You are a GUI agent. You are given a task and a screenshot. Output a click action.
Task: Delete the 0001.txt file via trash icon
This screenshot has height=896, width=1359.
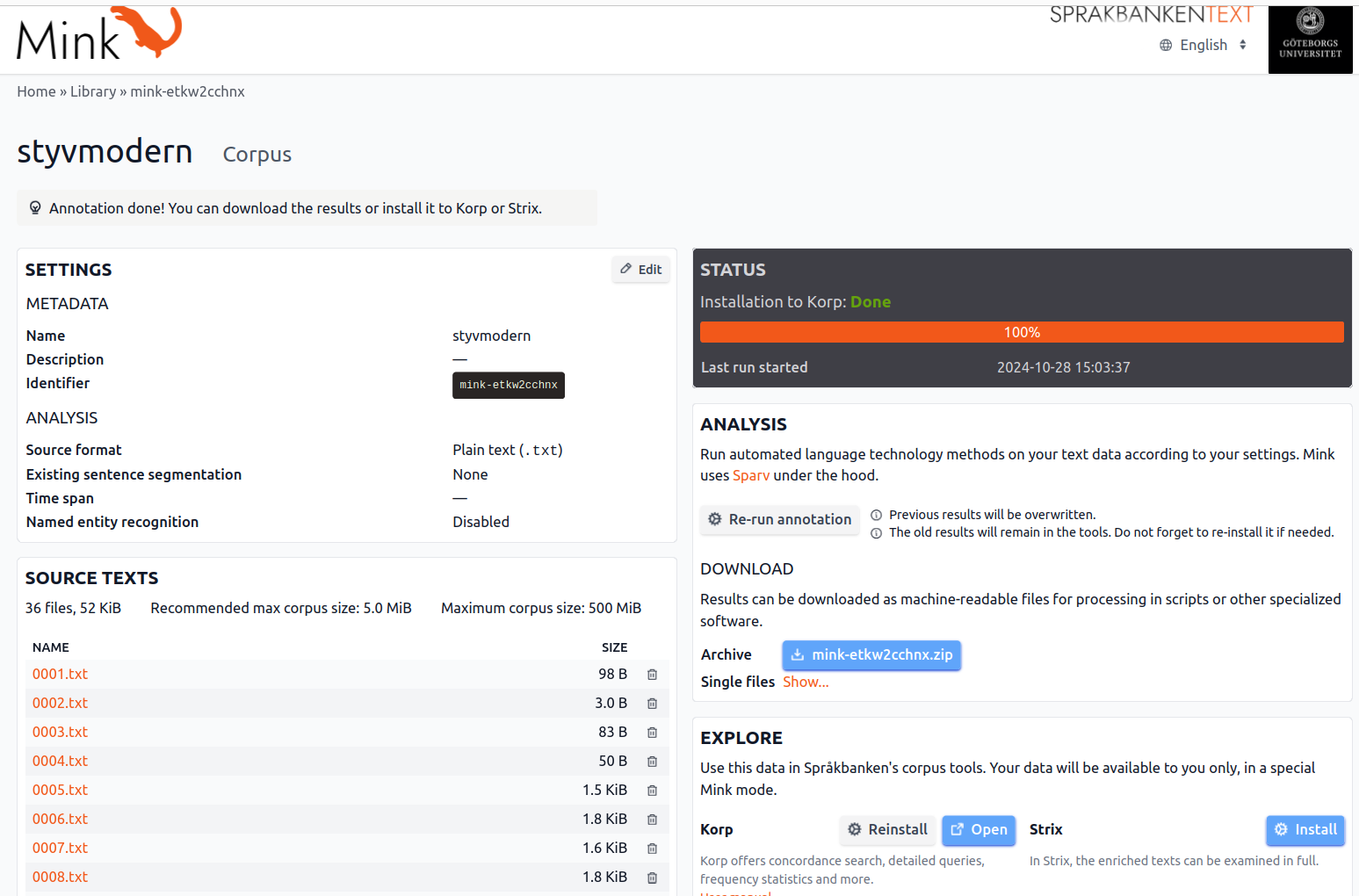(x=652, y=675)
